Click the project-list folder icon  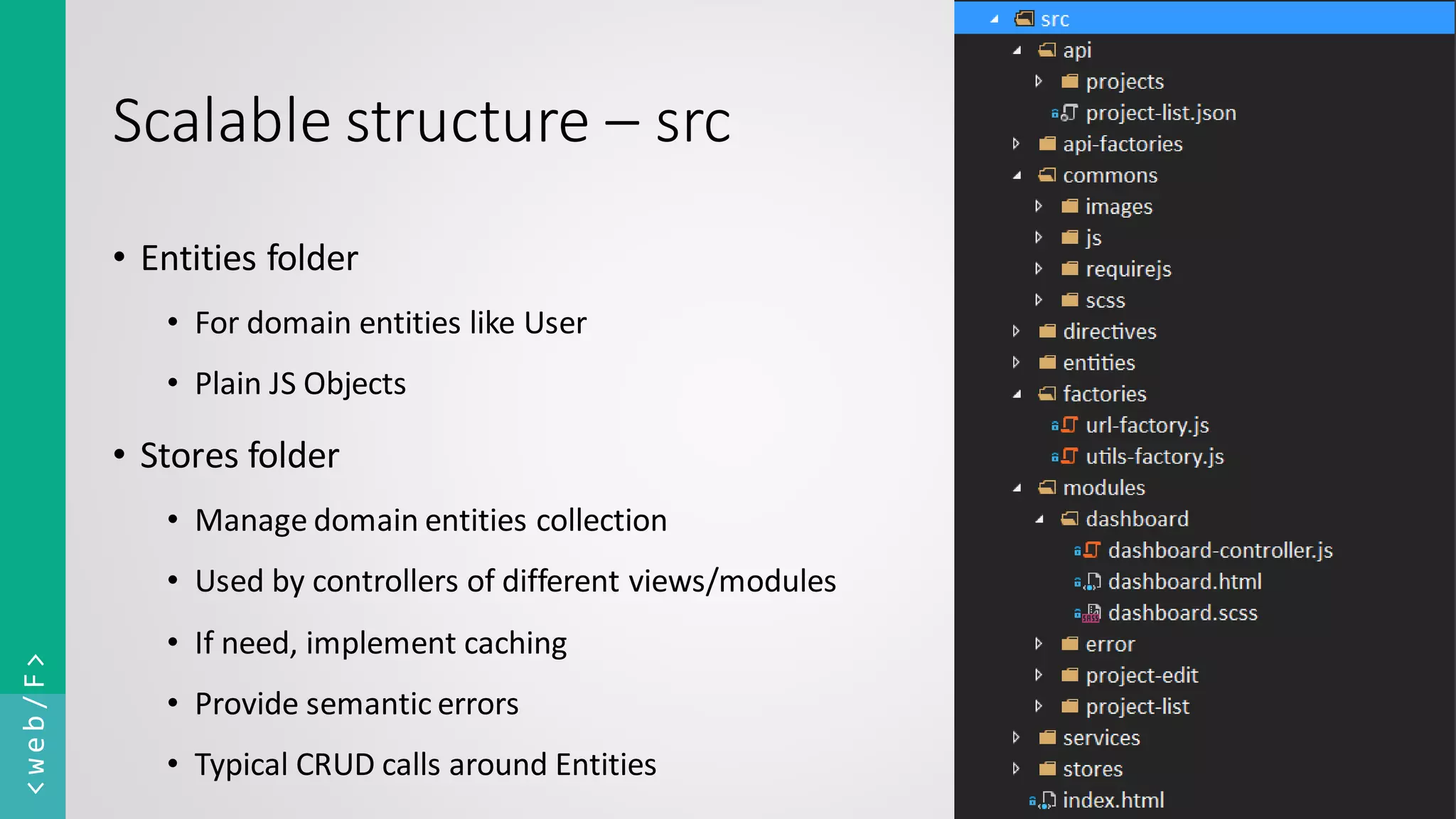click(x=1070, y=706)
